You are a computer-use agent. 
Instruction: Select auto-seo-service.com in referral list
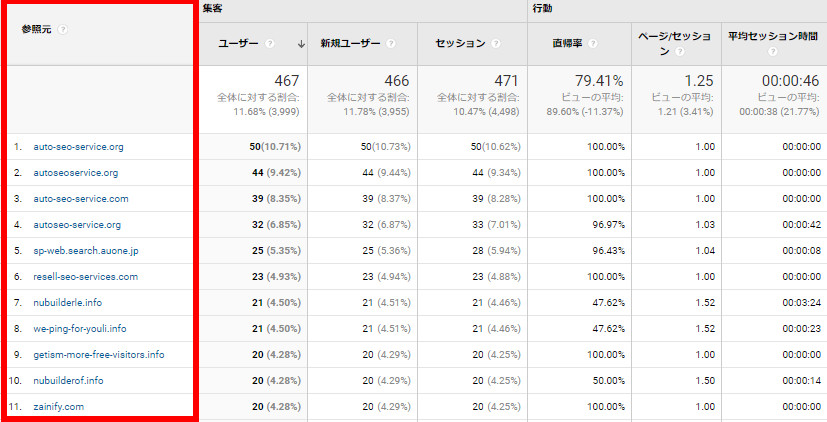coord(81,198)
